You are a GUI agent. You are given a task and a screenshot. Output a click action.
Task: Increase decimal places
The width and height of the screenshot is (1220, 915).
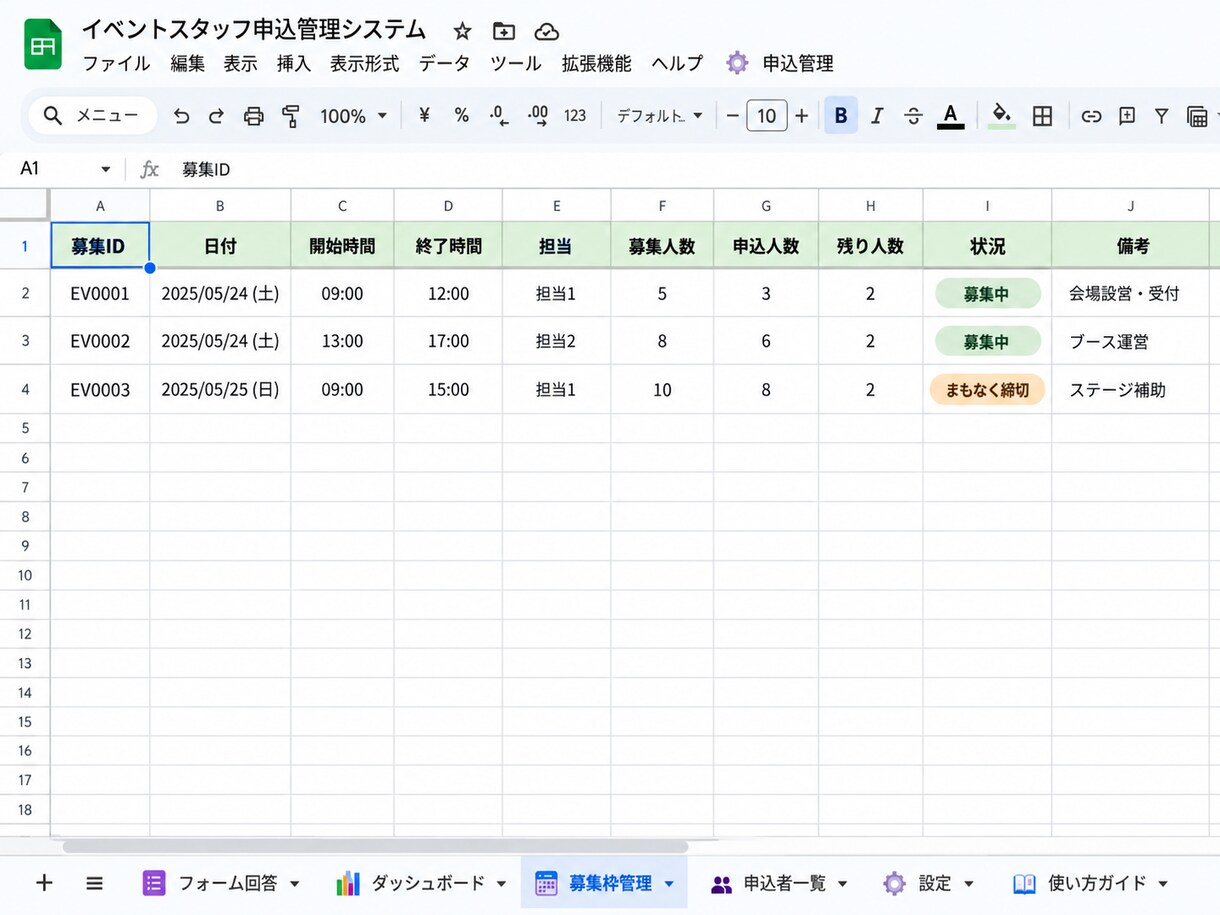pos(537,116)
